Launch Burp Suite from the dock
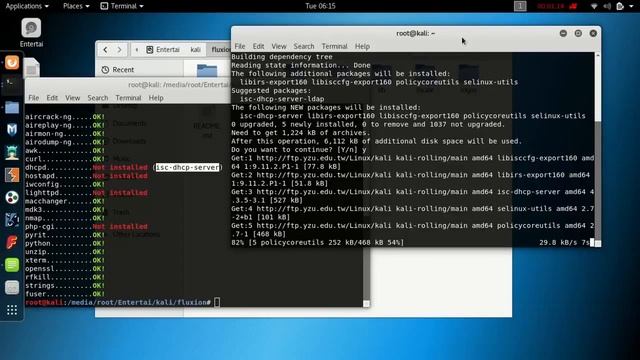Image resolution: width=640 pixels, height=360 pixels. 12,175
